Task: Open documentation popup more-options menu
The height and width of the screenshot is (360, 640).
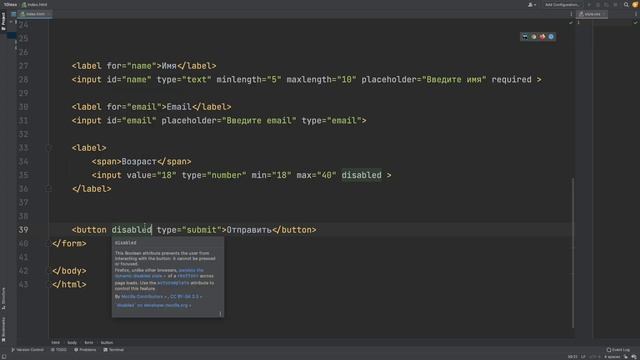Action: [x=220, y=313]
